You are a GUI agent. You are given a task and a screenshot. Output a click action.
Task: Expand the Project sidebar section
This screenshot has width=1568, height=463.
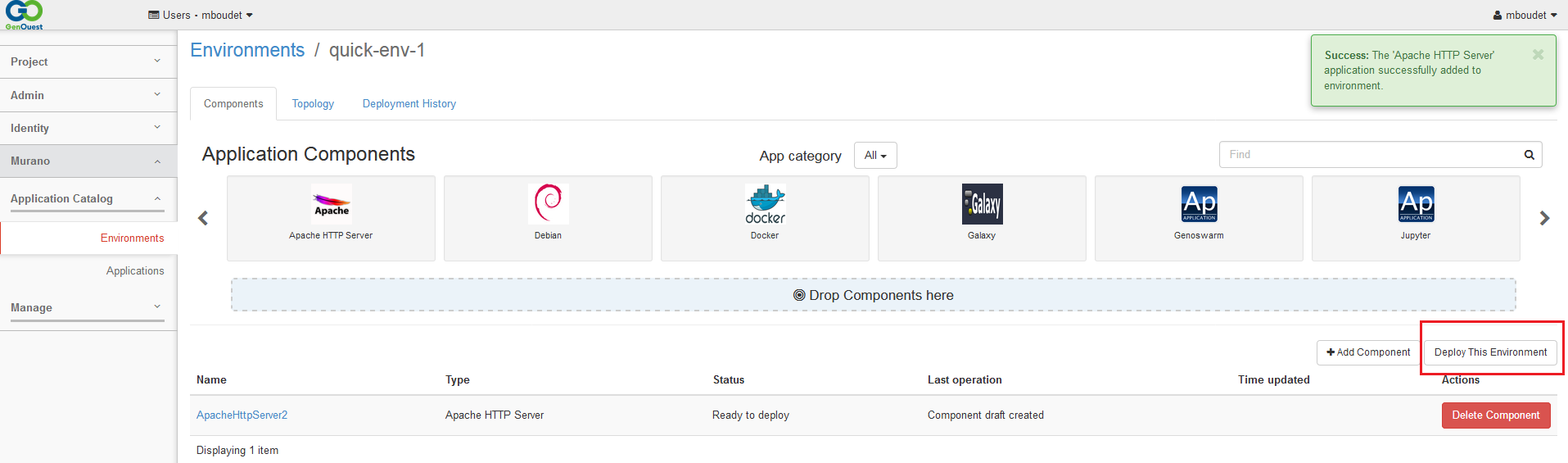(x=88, y=61)
